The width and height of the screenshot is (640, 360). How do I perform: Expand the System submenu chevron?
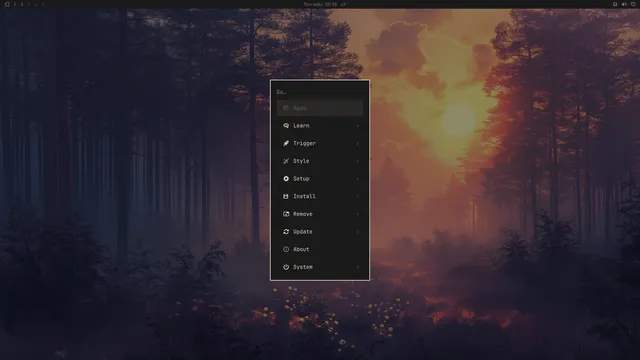358,267
